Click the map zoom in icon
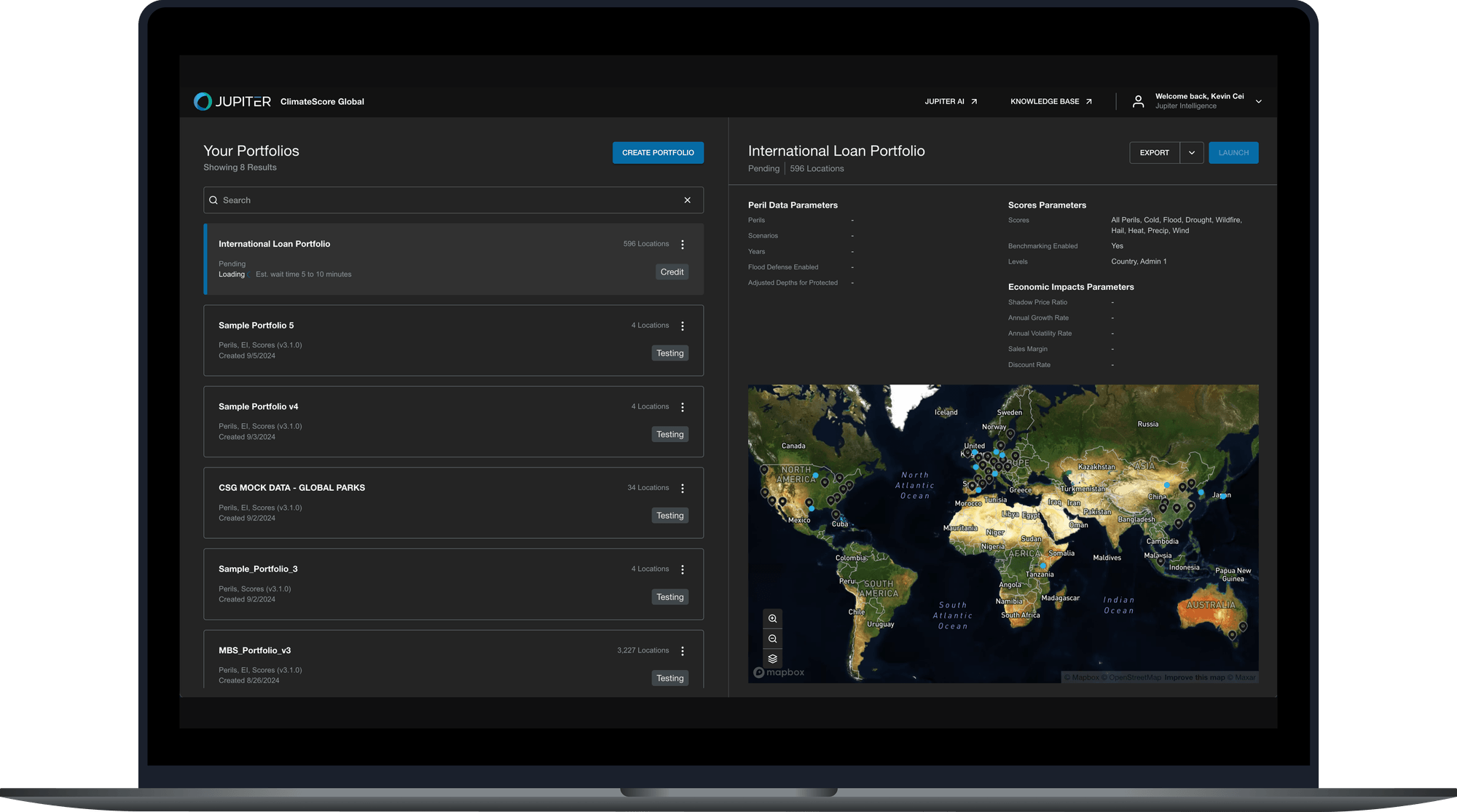 (772, 619)
